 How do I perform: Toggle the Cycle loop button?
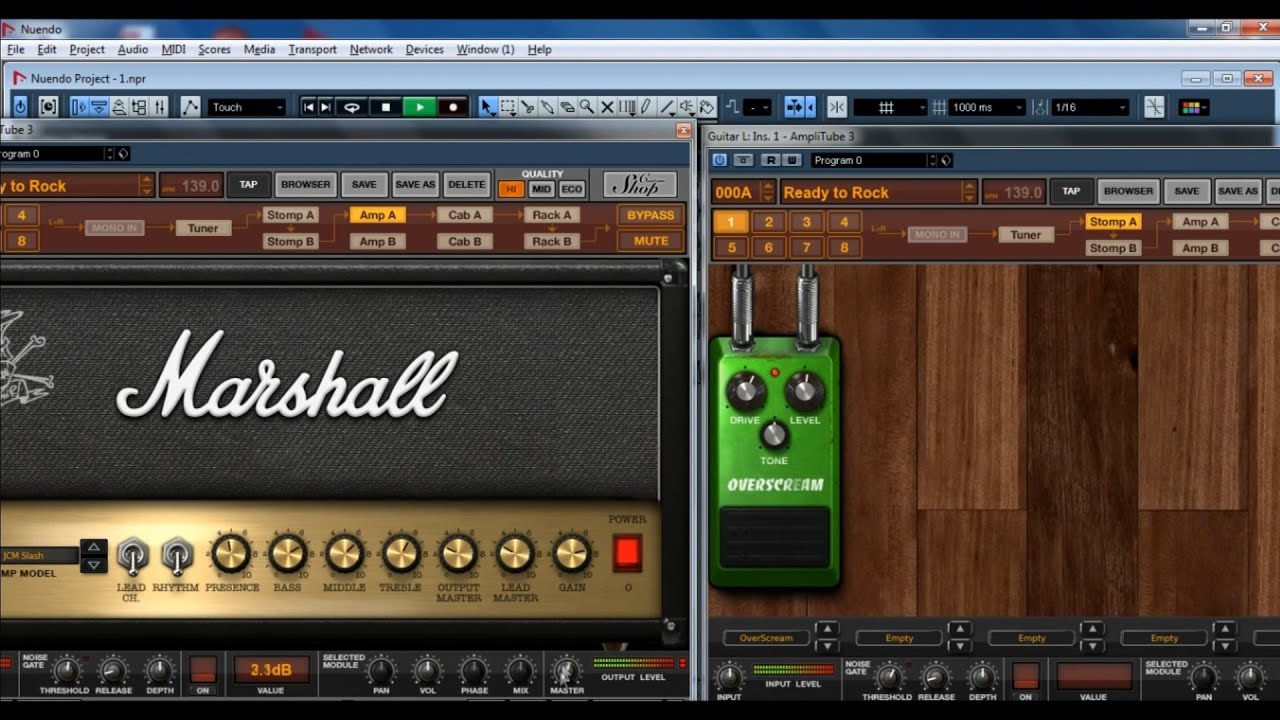[x=352, y=107]
